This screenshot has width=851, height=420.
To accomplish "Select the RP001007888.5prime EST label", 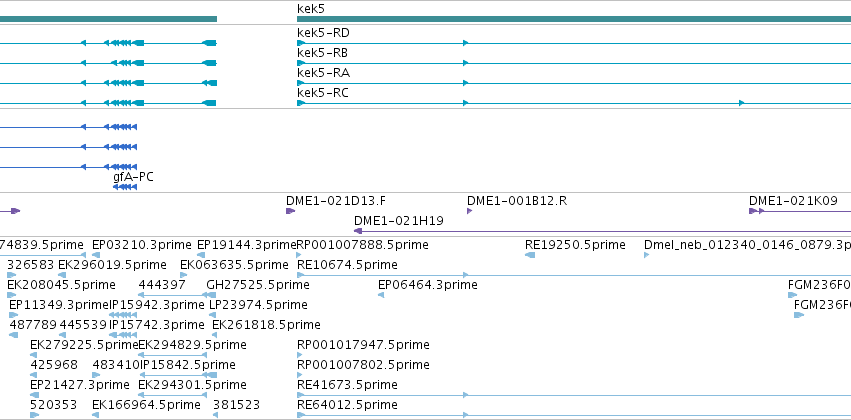I will click(363, 245).
